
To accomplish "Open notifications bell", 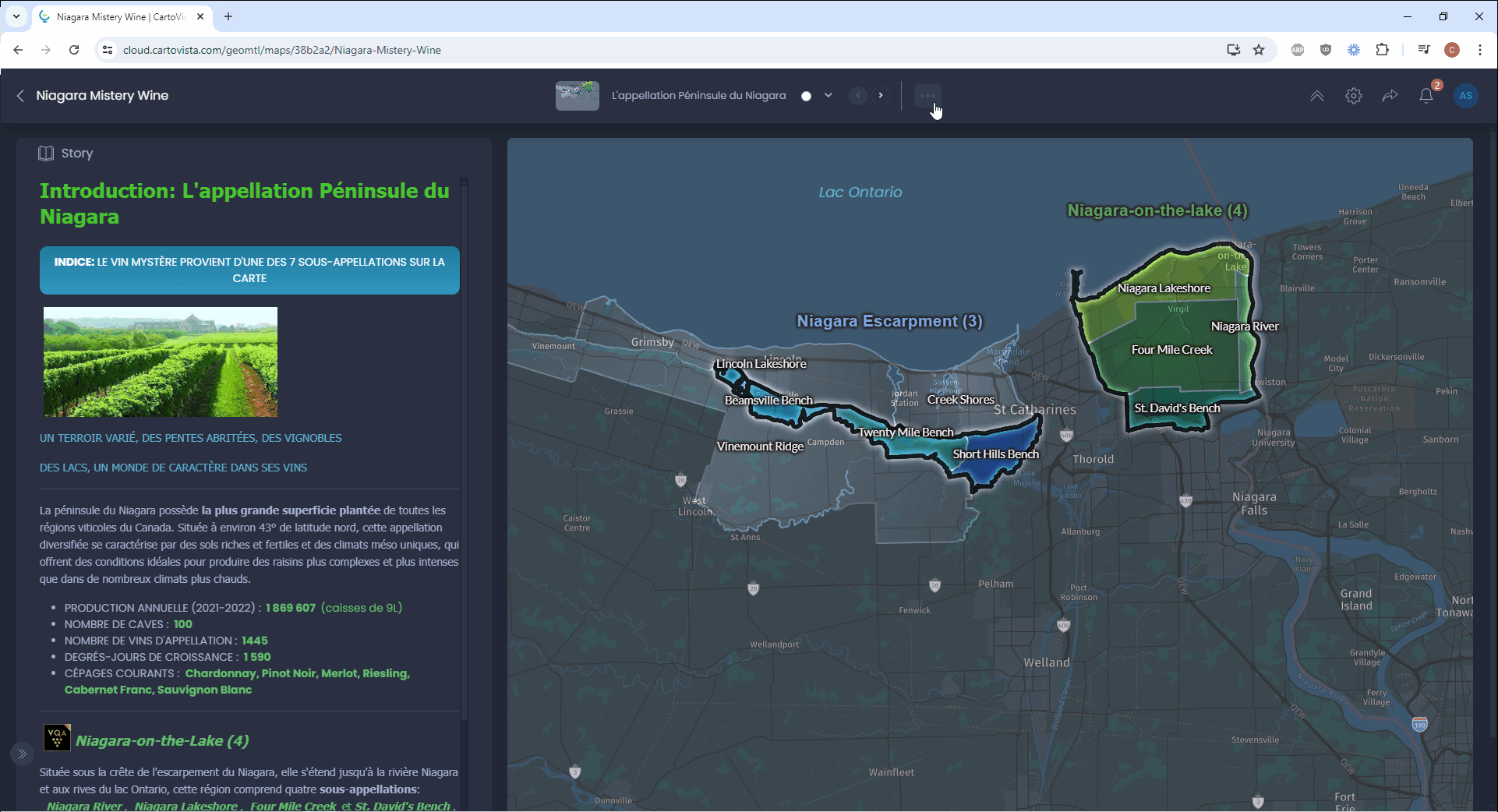I will pos(1426,96).
